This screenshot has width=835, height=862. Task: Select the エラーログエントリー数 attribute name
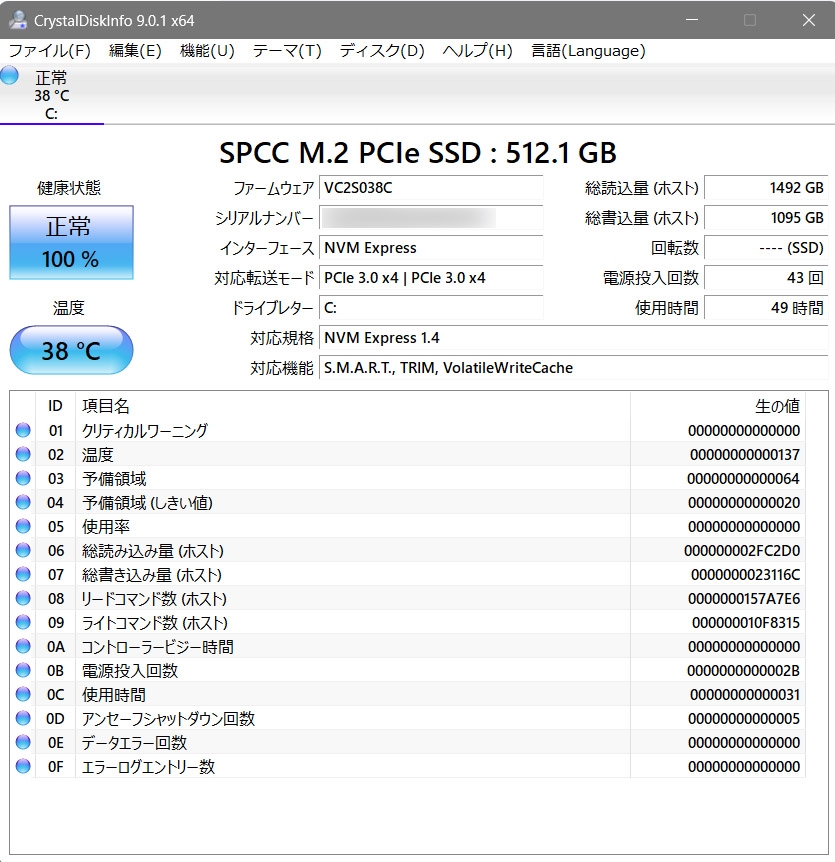(148, 767)
